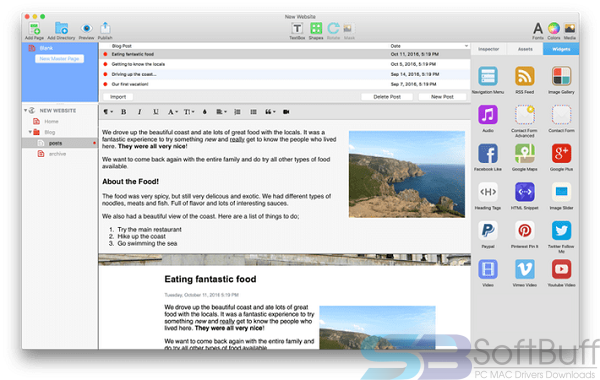
Task: Select the Twitter Follow Me widget
Action: click(561, 230)
